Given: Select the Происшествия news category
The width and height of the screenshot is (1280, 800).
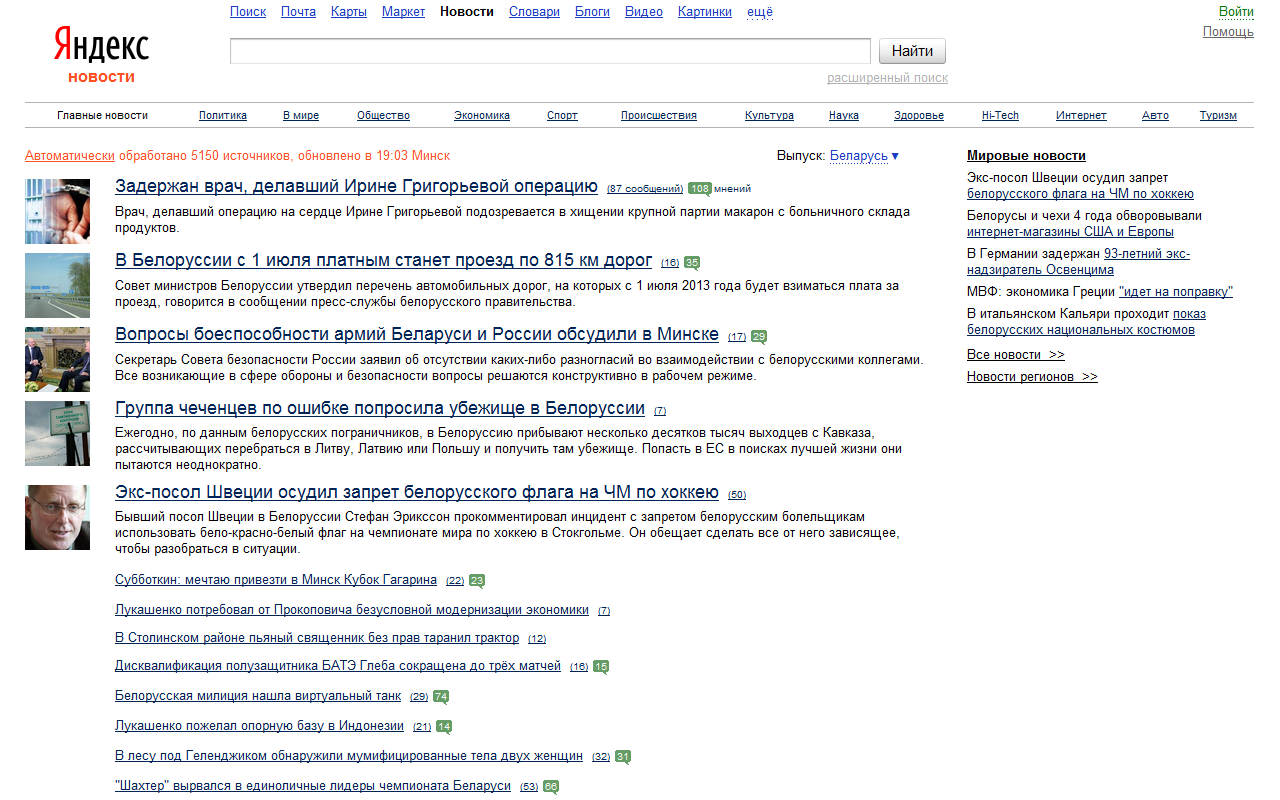Looking at the screenshot, I should (659, 115).
